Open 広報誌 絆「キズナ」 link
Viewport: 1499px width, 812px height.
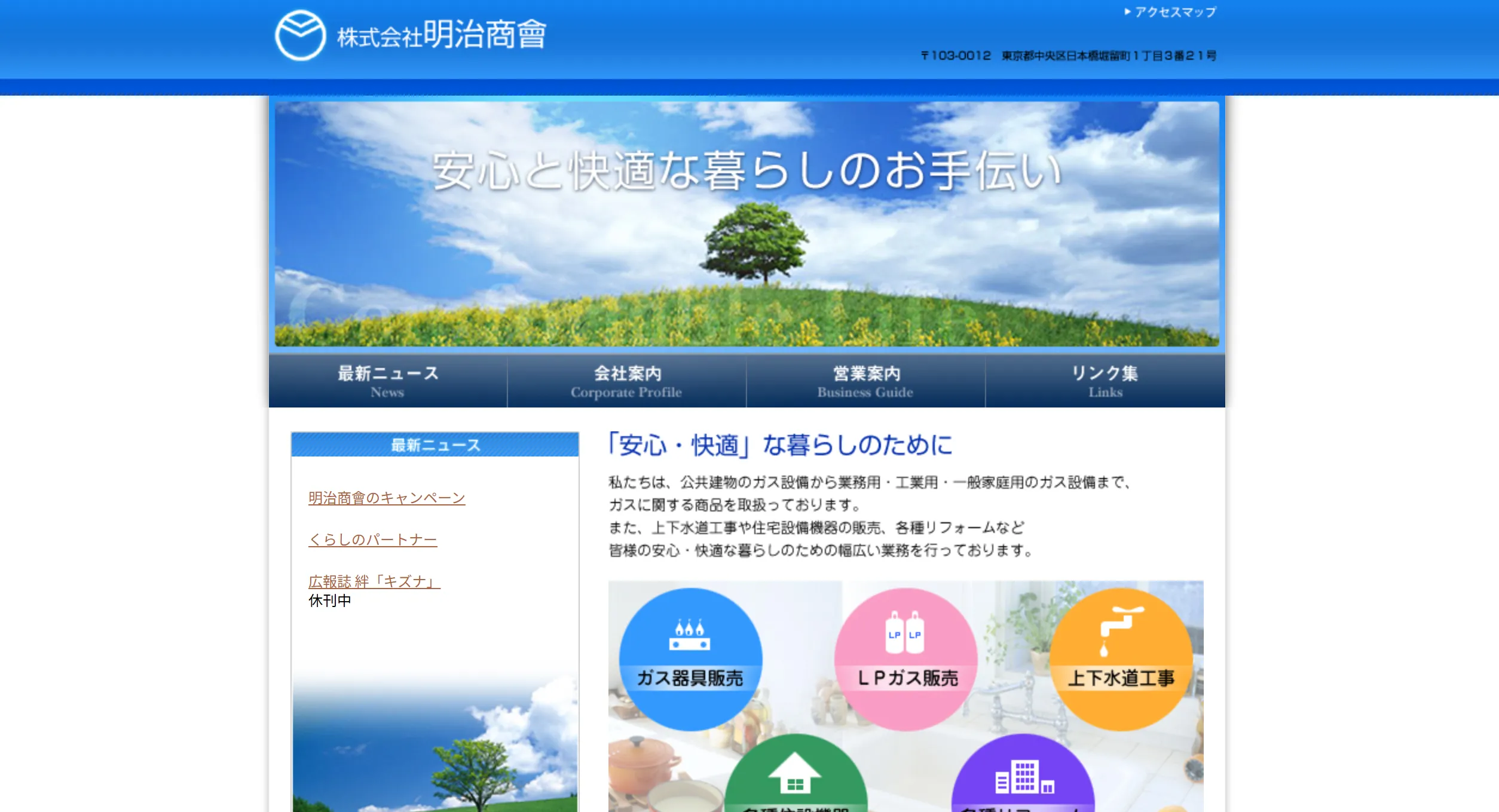[x=374, y=581]
